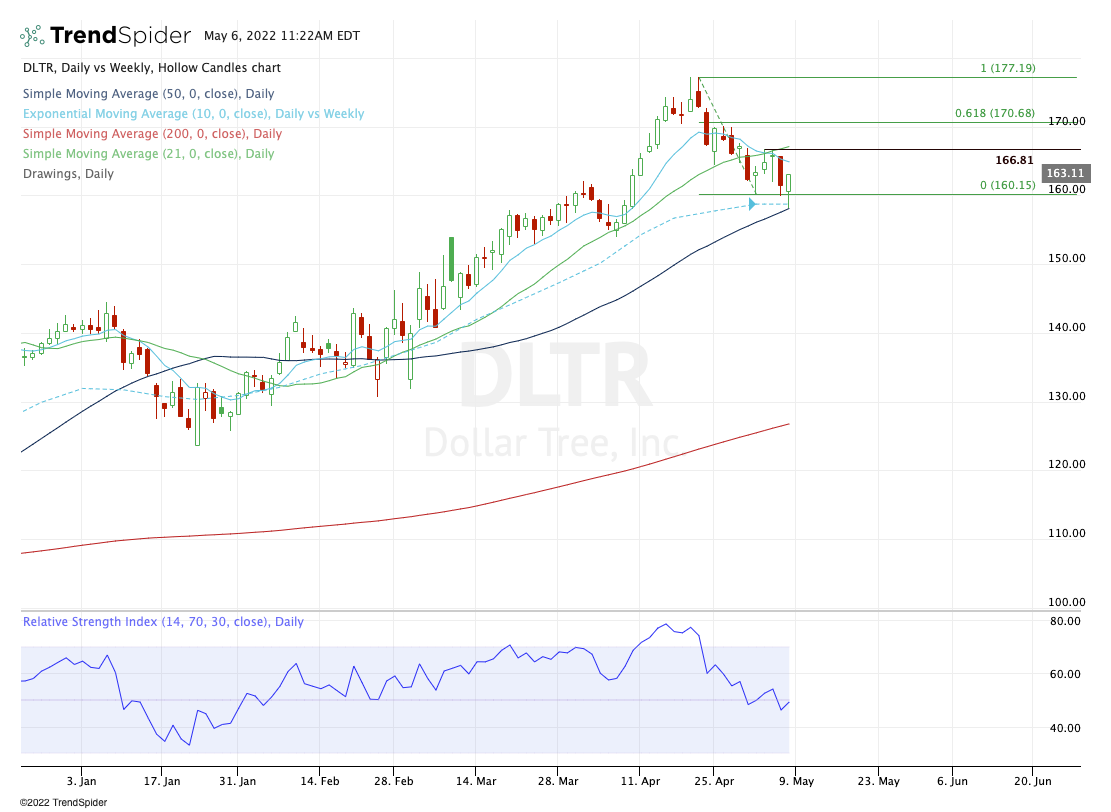This screenshot has height=812, width=1111.
Task: Click the RSI 80.00 axis label
Action: [1065, 621]
